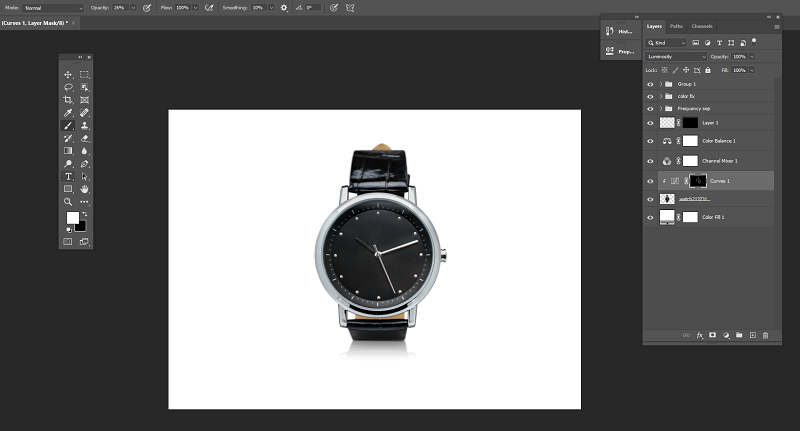This screenshot has height=431, width=800.
Task: Click the white foreground color swatch
Action: [x=72, y=218]
